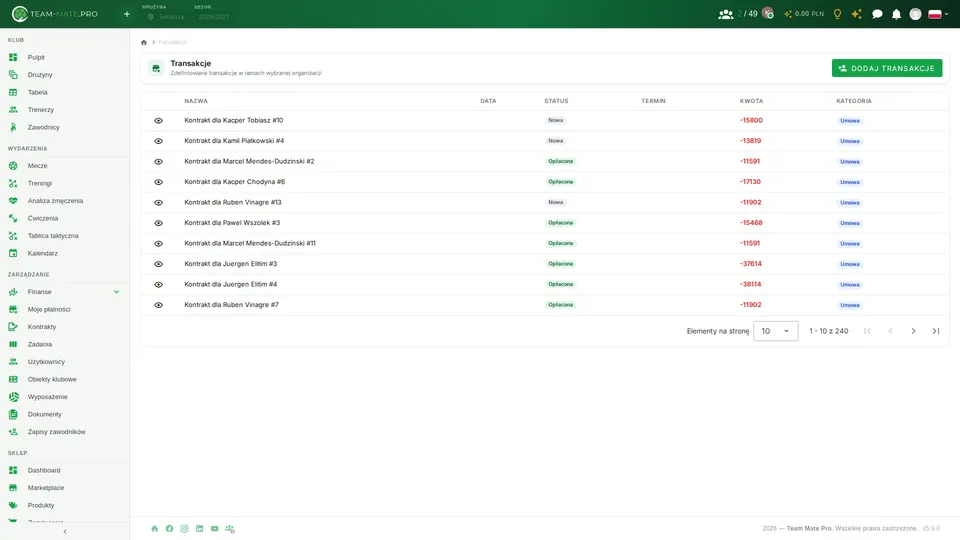Open the footer Facebook link
Screen dimensions: 960x540
(x=170, y=528)
